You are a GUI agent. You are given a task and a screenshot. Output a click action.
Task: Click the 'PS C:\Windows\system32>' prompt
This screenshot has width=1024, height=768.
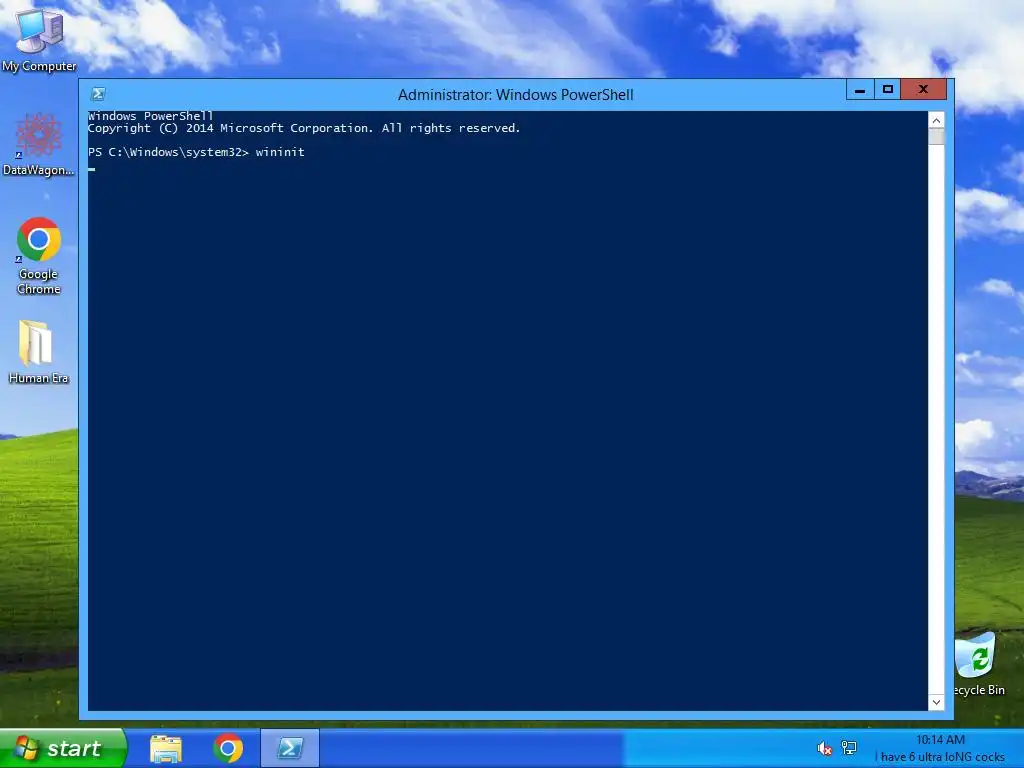(168, 152)
